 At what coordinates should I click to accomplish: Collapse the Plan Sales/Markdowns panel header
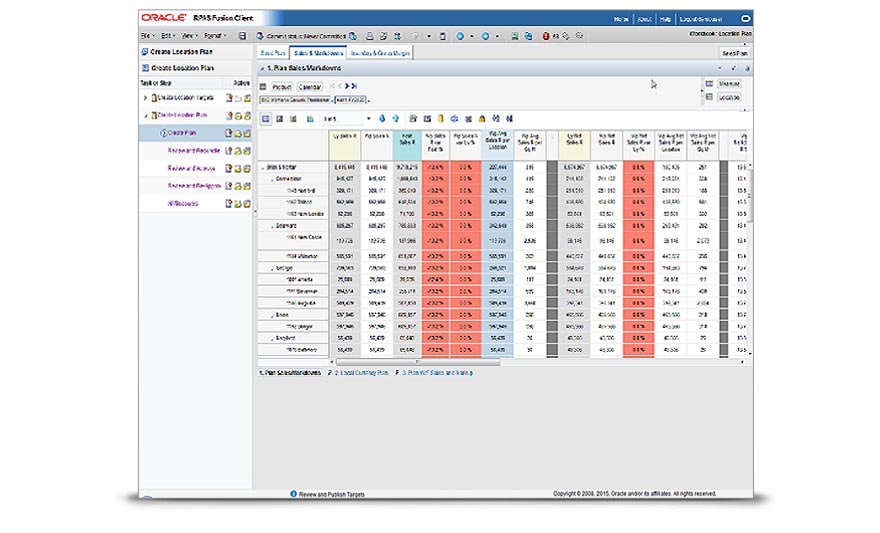point(263,68)
